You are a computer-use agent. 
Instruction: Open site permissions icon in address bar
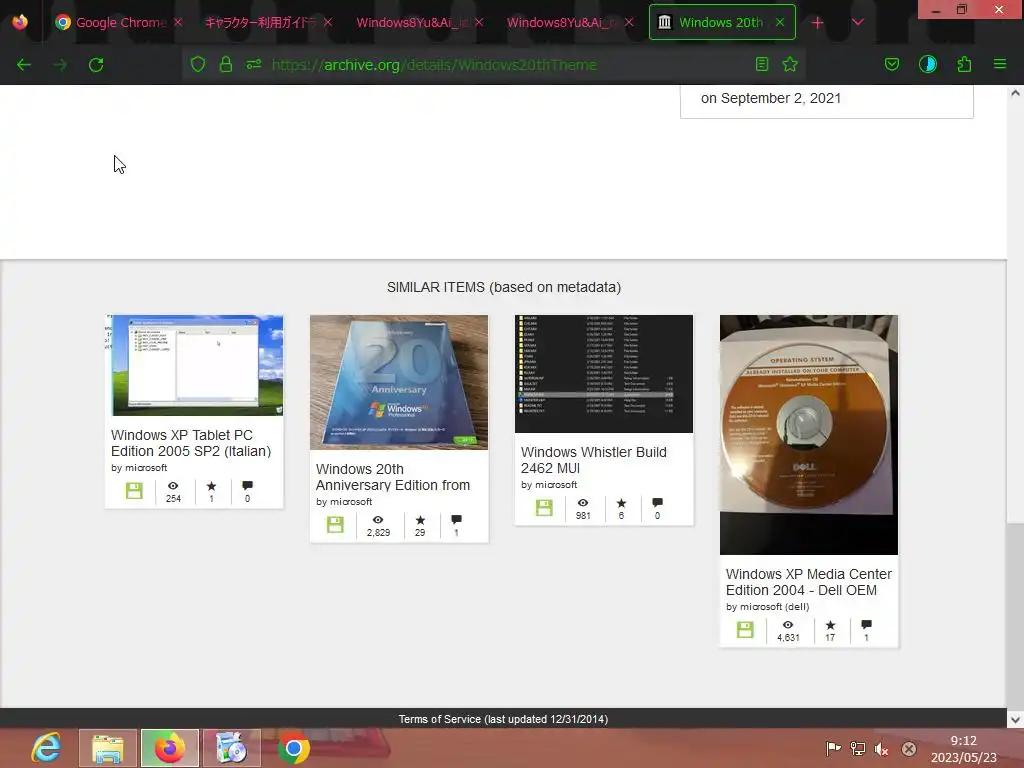(x=253, y=64)
